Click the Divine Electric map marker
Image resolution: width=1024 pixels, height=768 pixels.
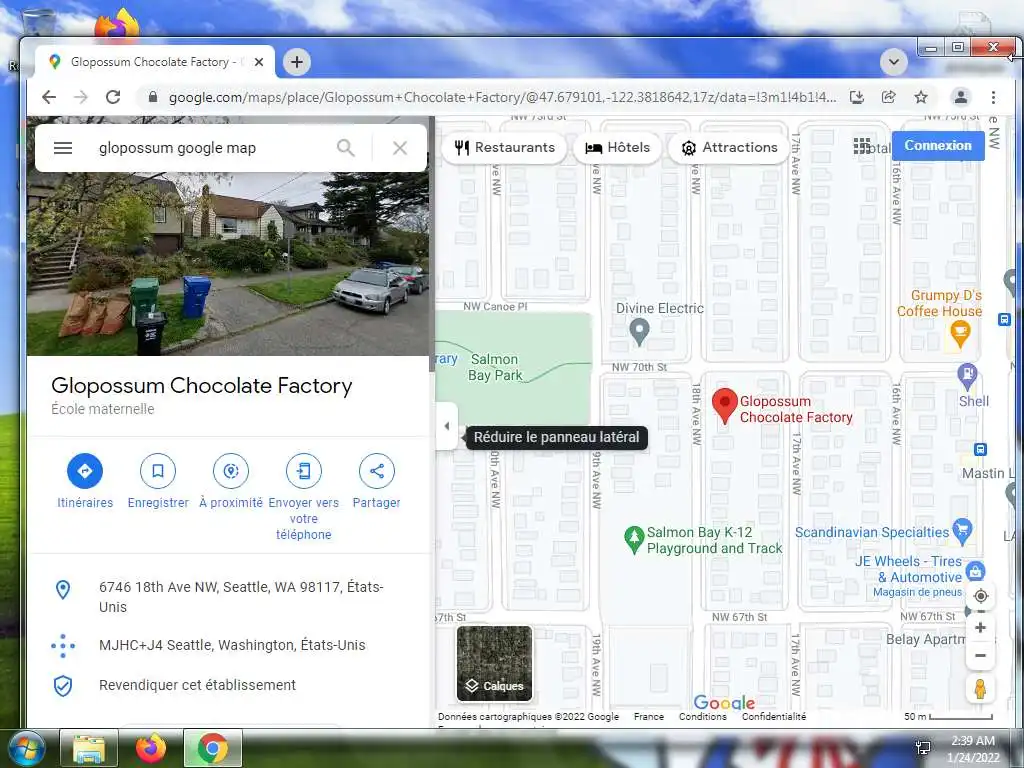point(639,330)
